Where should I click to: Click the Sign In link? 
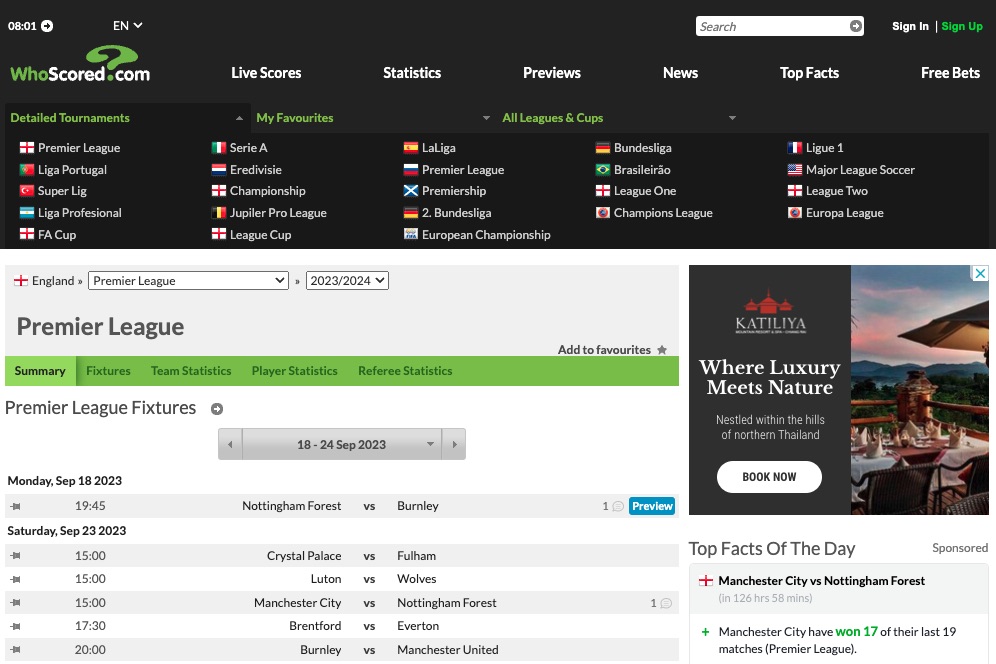(910, 26)
